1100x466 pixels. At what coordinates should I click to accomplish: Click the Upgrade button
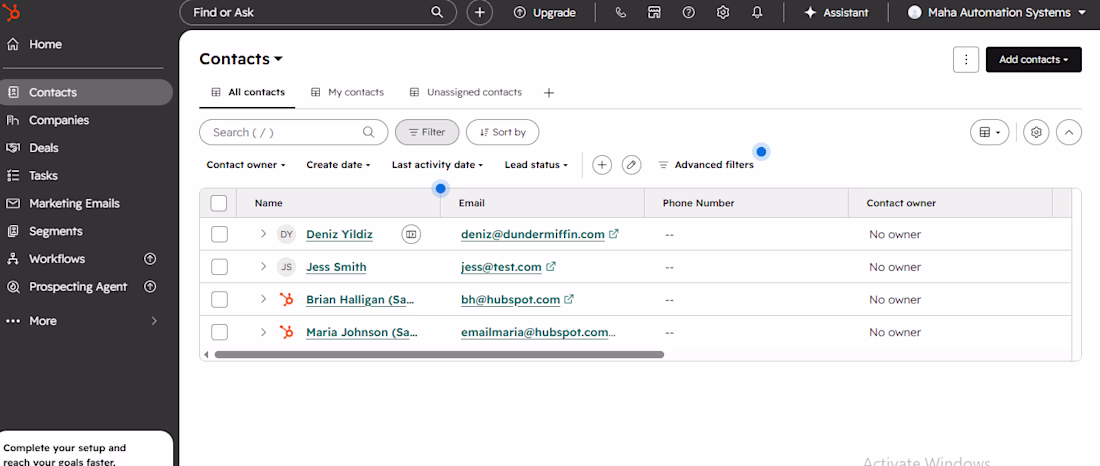coord(545,13)
